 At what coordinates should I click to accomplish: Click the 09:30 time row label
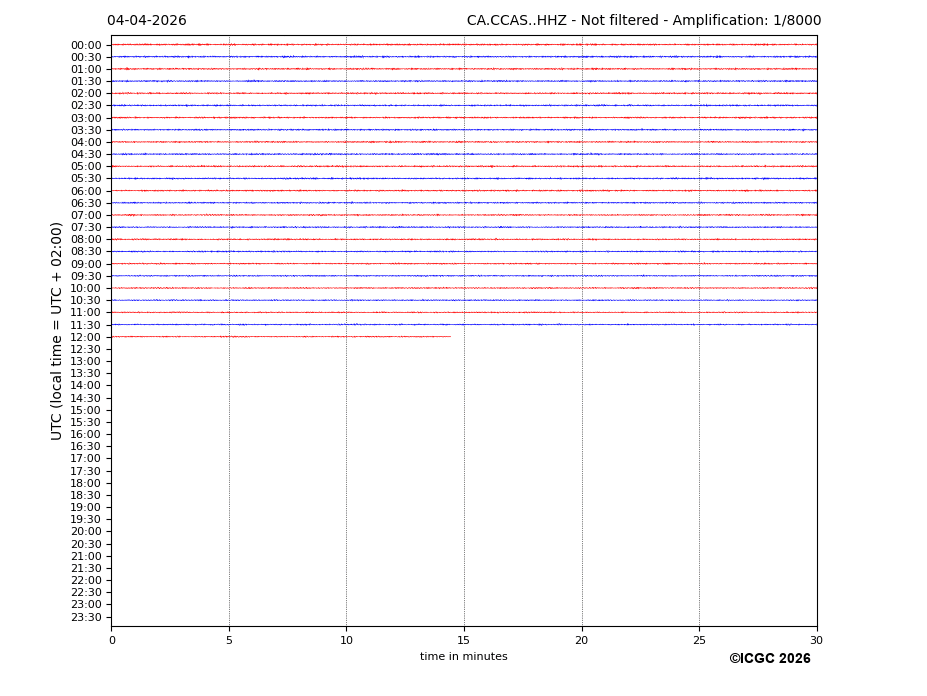(x=86, y=276)
